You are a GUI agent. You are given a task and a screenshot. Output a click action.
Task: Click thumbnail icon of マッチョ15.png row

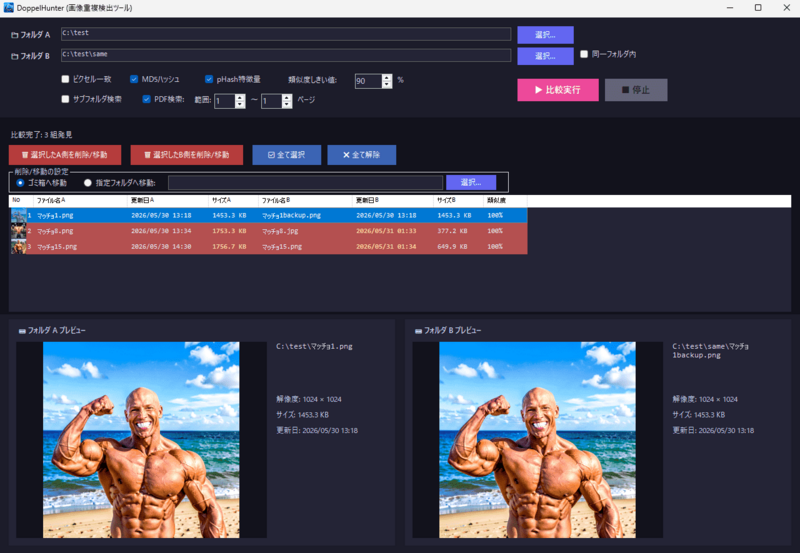18,246
